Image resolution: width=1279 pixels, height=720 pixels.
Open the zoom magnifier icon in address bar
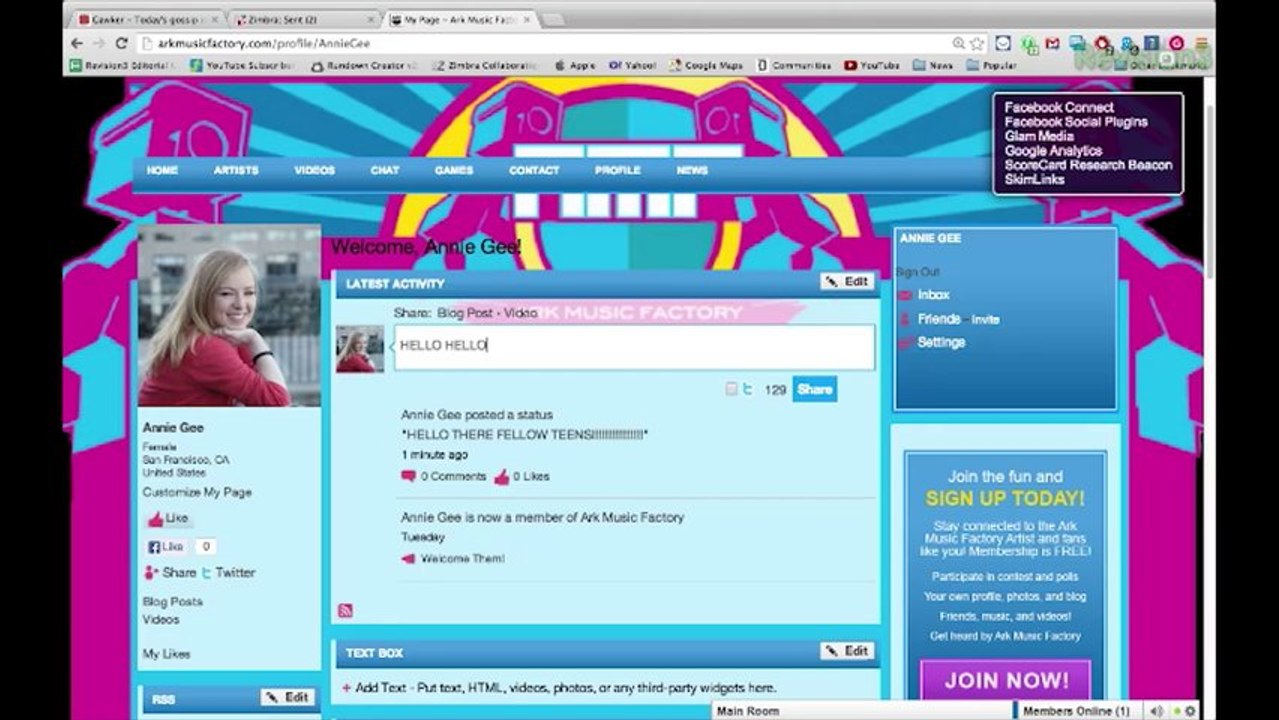tap(959, 43)
